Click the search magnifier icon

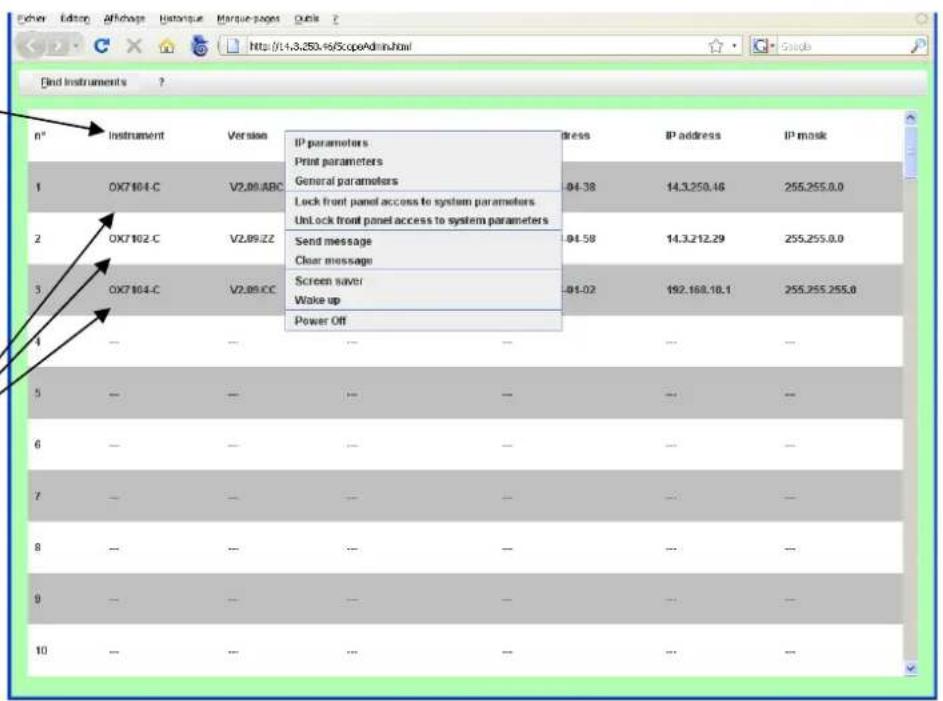tap(918, 46)
